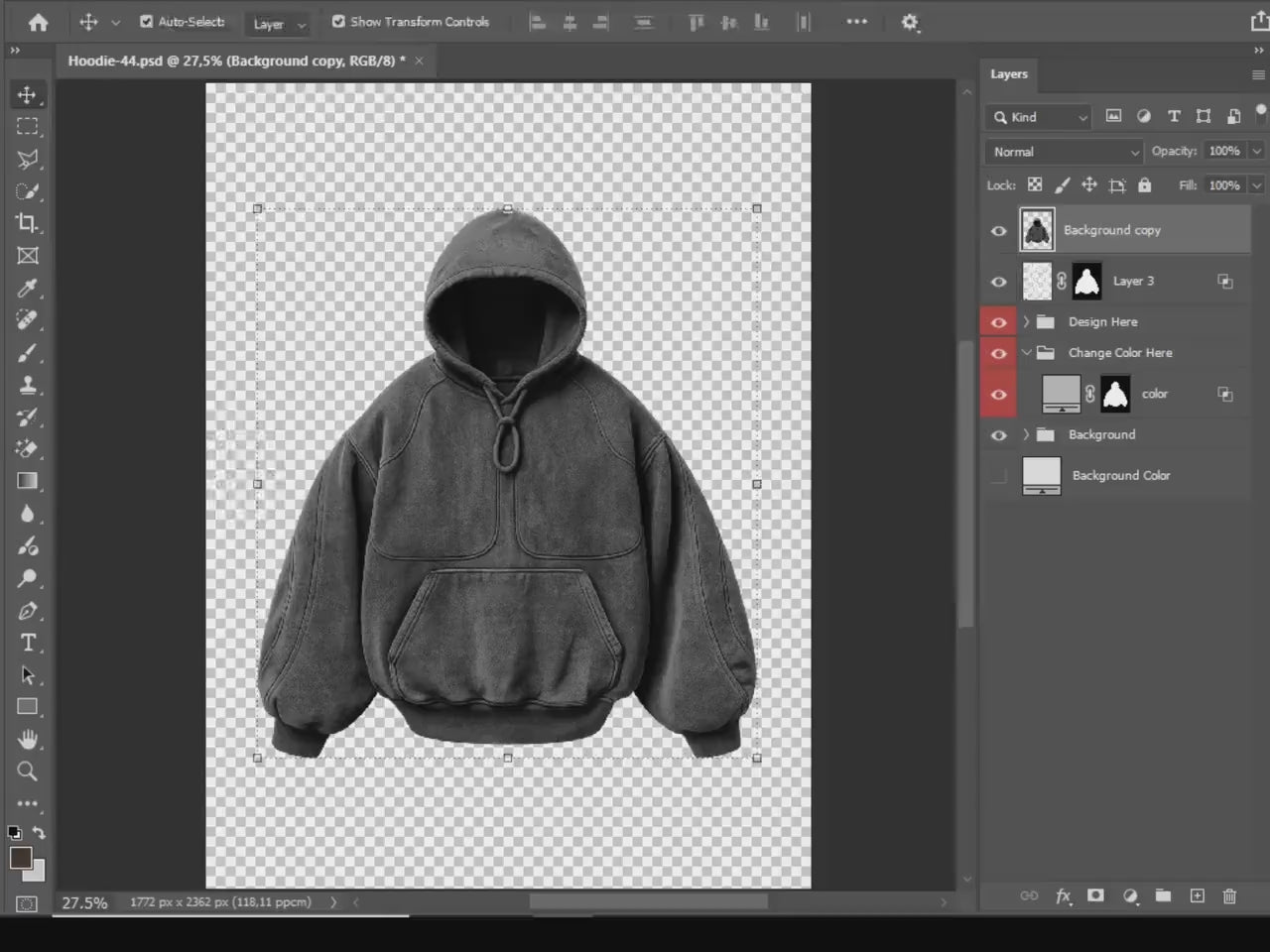The image size is (1270, 952).
Task: Disable the Auto-Select checkbox
Action: point(147,21)
